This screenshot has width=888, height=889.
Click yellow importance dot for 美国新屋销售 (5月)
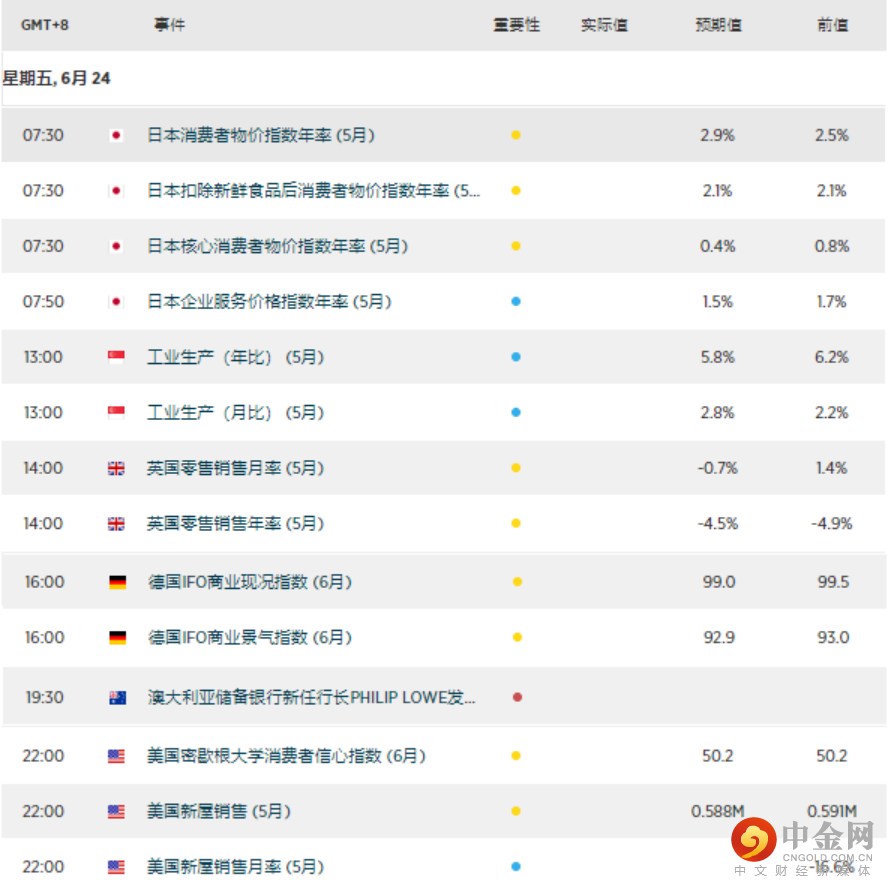(x=516, y=811)
